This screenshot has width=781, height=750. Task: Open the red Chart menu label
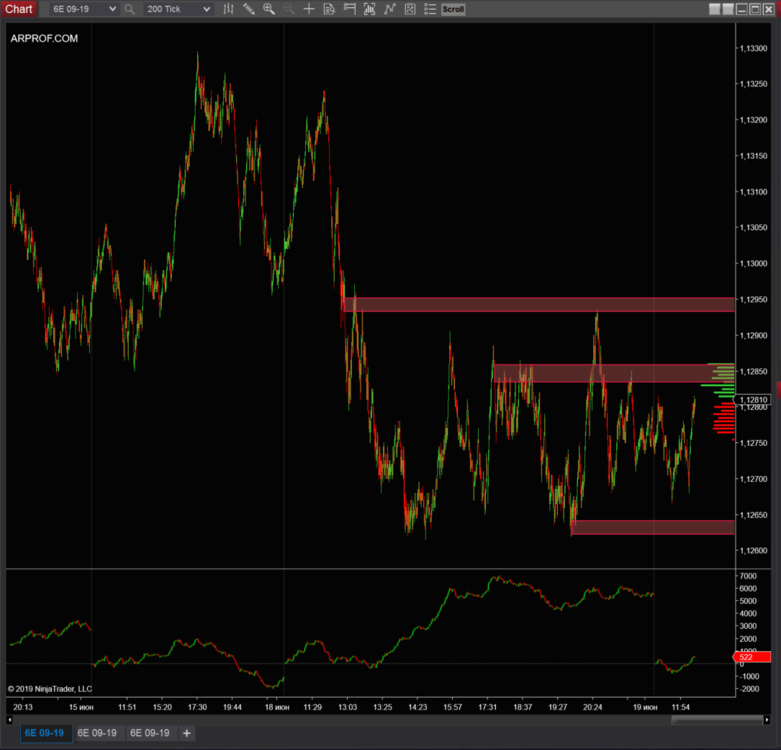coord(19,9)
